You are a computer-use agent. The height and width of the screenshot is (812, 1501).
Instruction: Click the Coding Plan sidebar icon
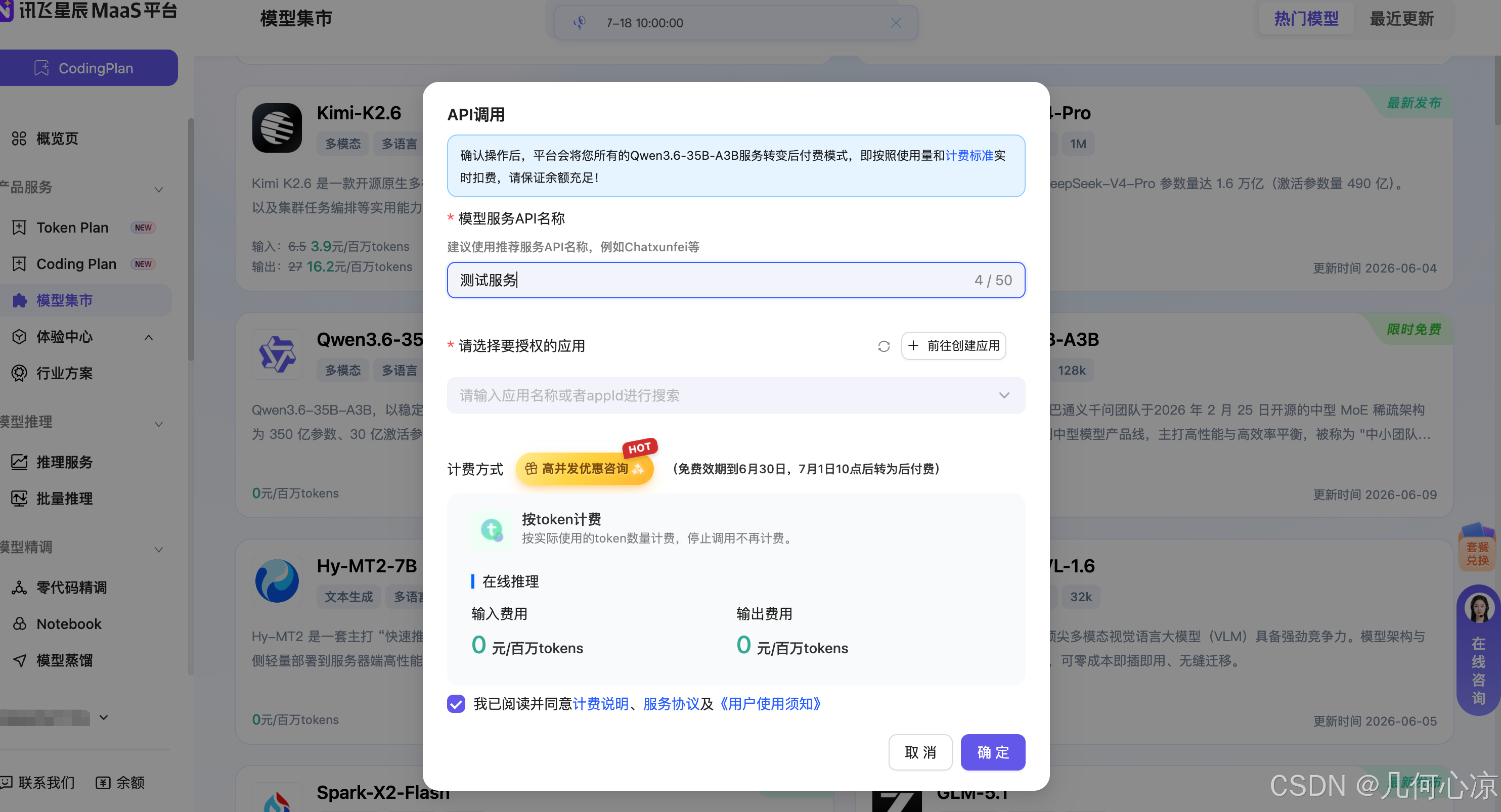[x=19, y=264]
